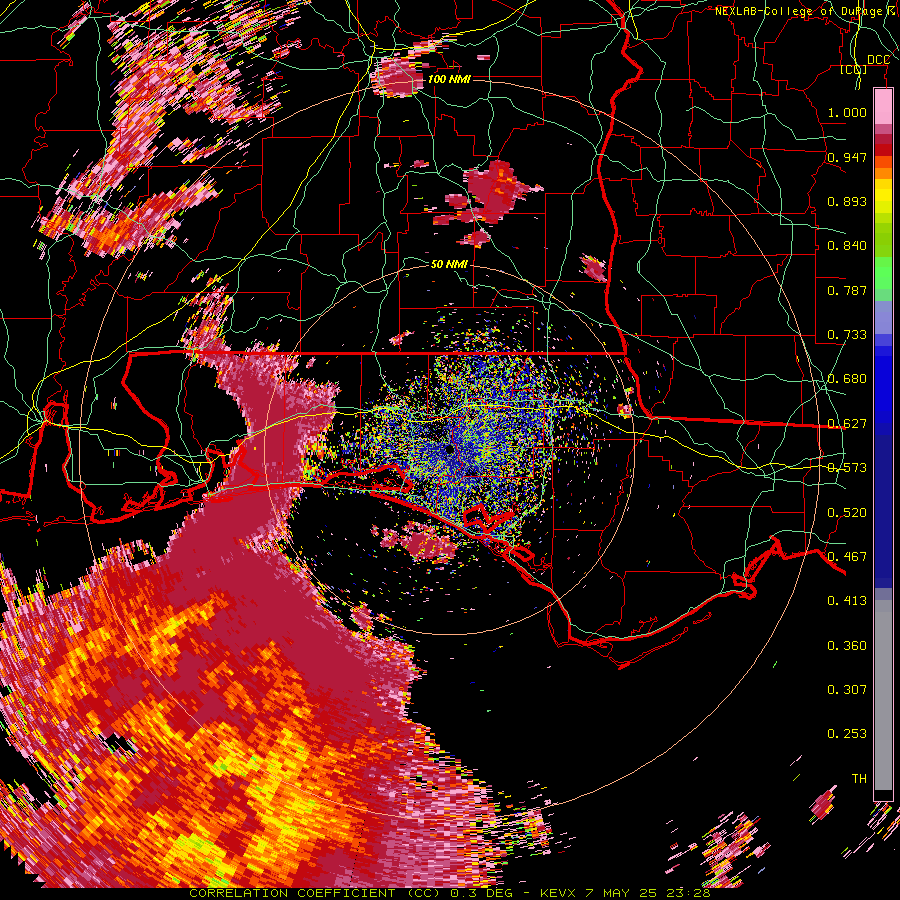Click the DCC label above the color scale
Image resolution: width=900 pixels, height=900 pixels.
pyautogui.click(x=878, y=60)
